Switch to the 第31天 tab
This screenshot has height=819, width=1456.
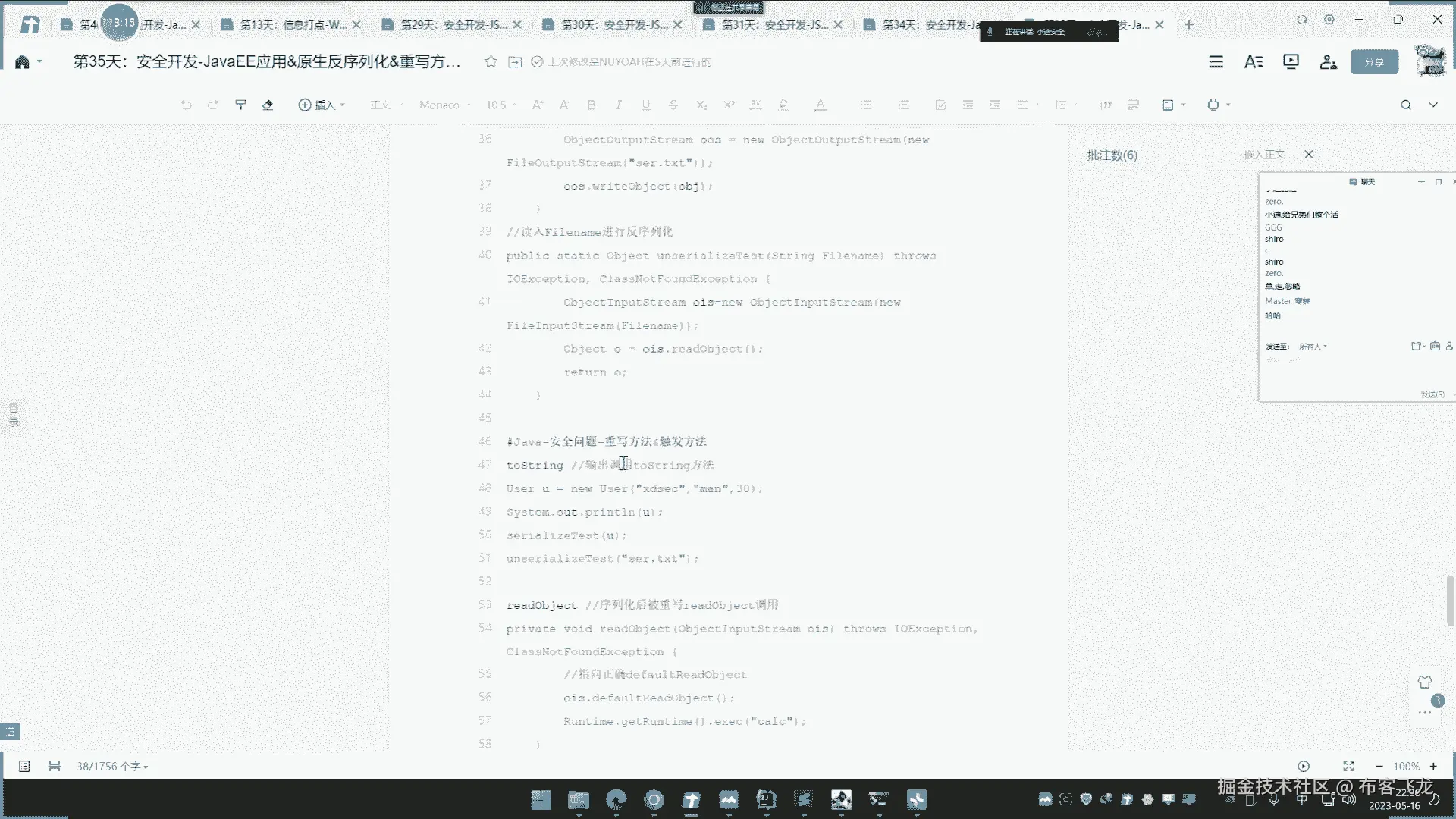coord(774,24)
